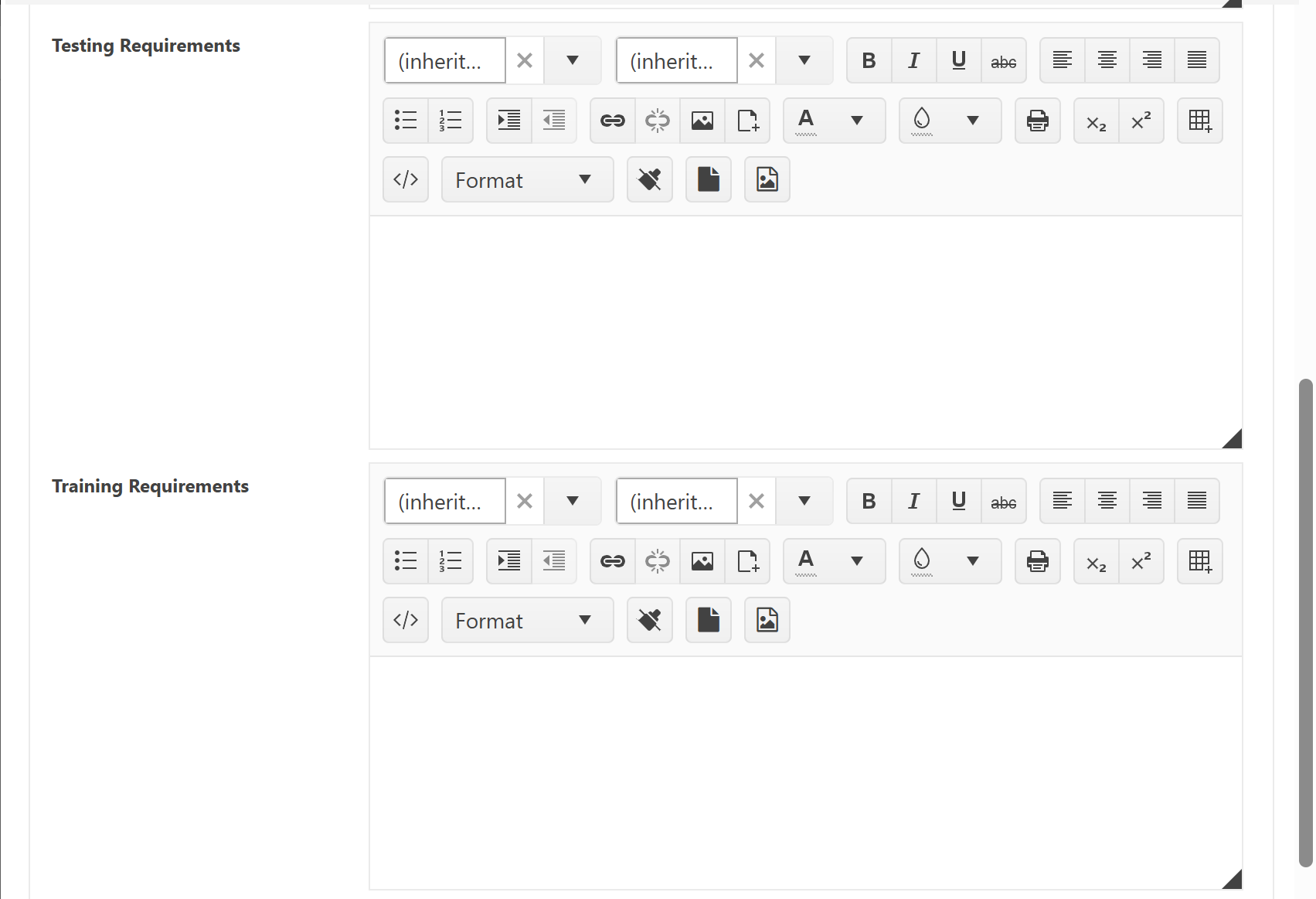Clean formatting in Testing Requirements editor

coord(649,179)
